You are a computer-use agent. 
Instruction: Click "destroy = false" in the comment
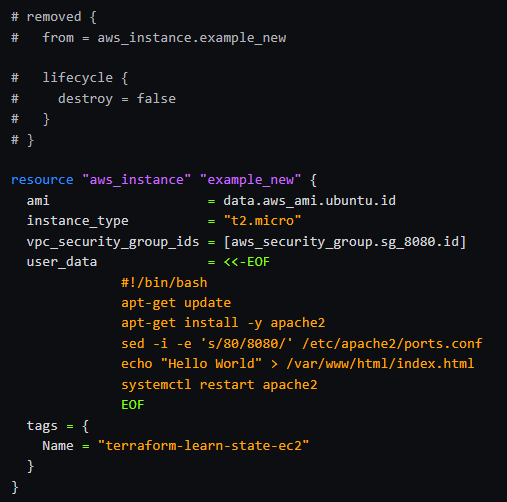(x=117, y=99)
